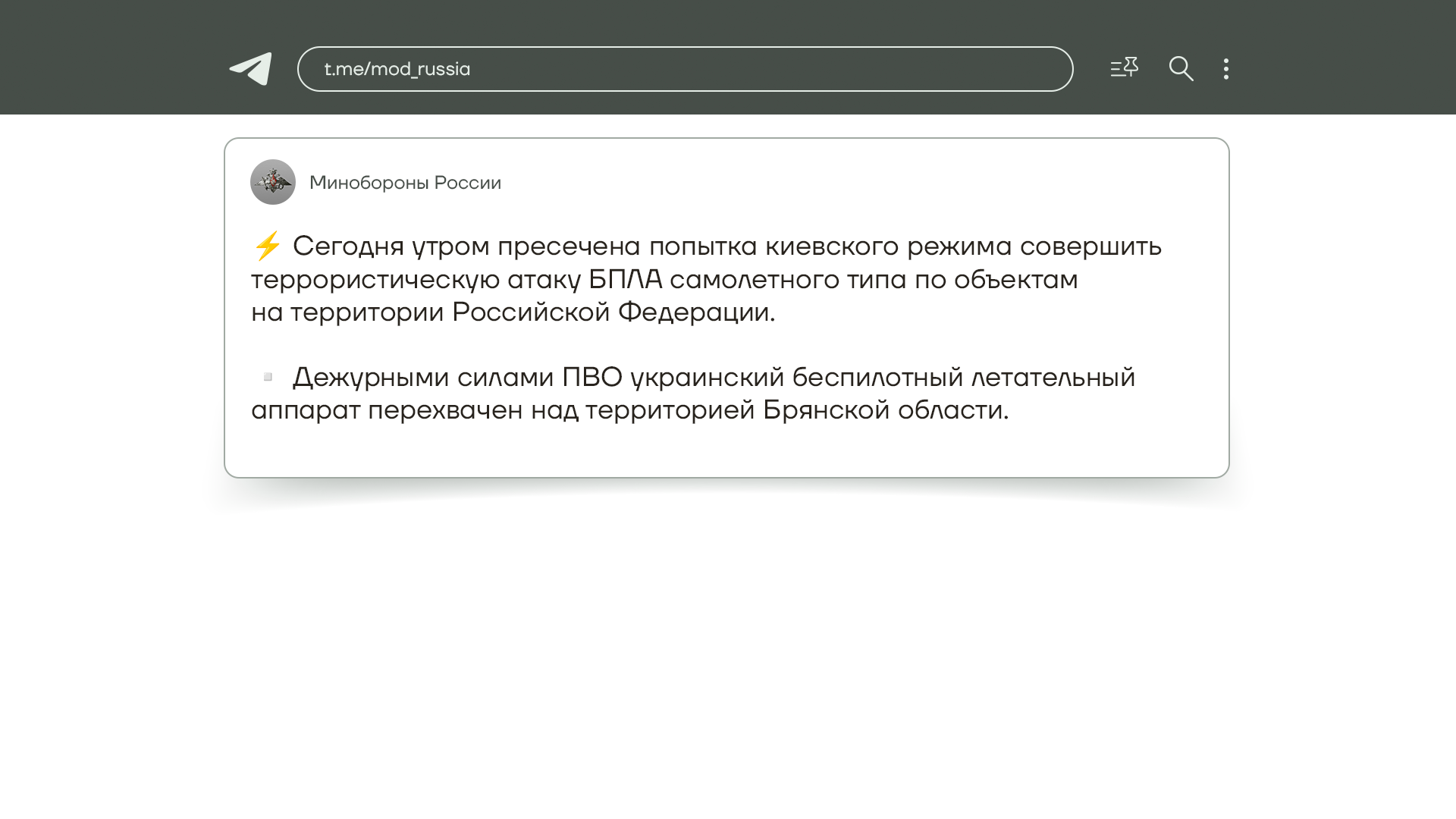Click small gray square emoji before Дежурными

coord(268,377)
